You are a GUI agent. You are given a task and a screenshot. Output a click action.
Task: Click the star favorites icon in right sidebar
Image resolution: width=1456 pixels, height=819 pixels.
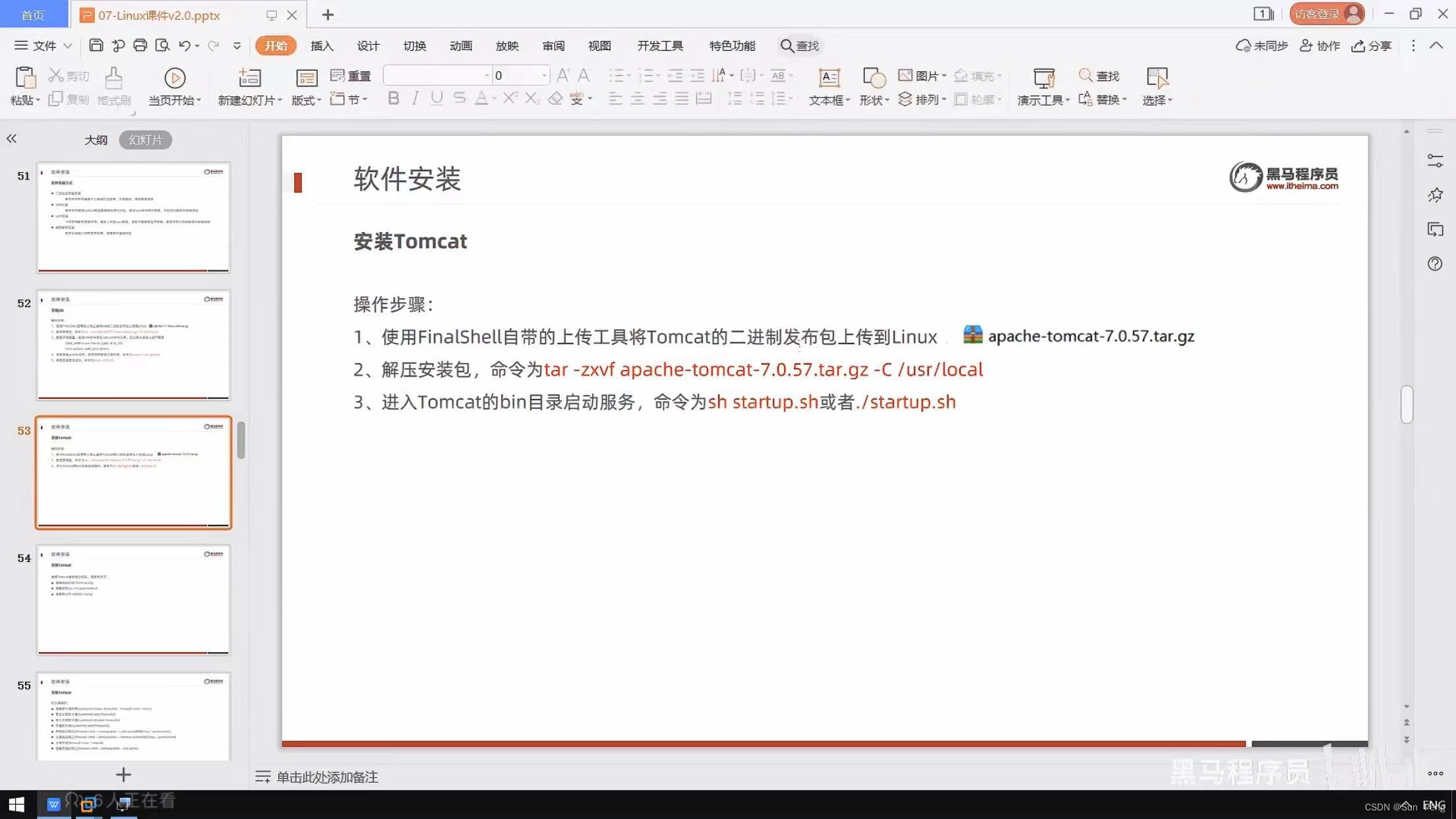point(1435,195)
